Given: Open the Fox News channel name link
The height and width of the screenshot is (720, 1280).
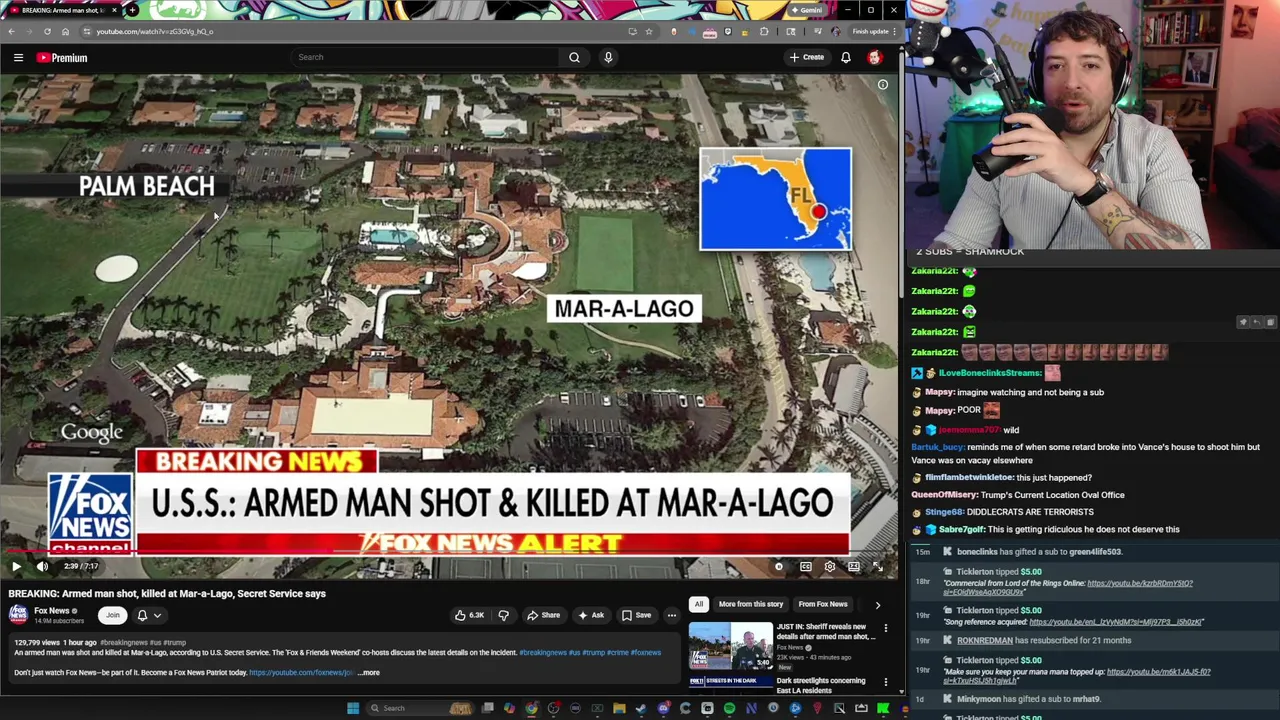Looking at the screenshot, I should point(52,611).
